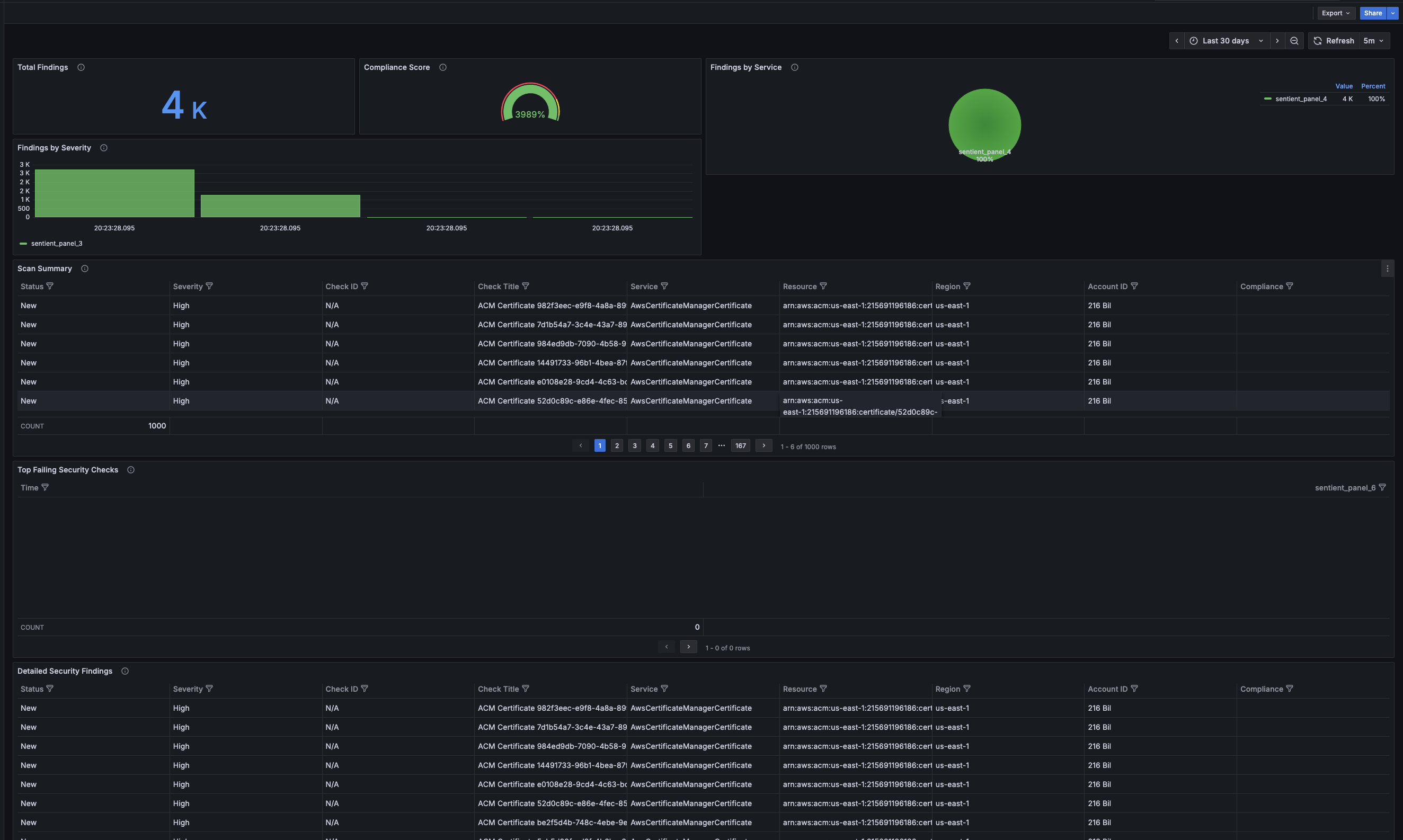Go to page 3 of Scan Summary
Screen dimensions: 1403x840
[635, 445]
